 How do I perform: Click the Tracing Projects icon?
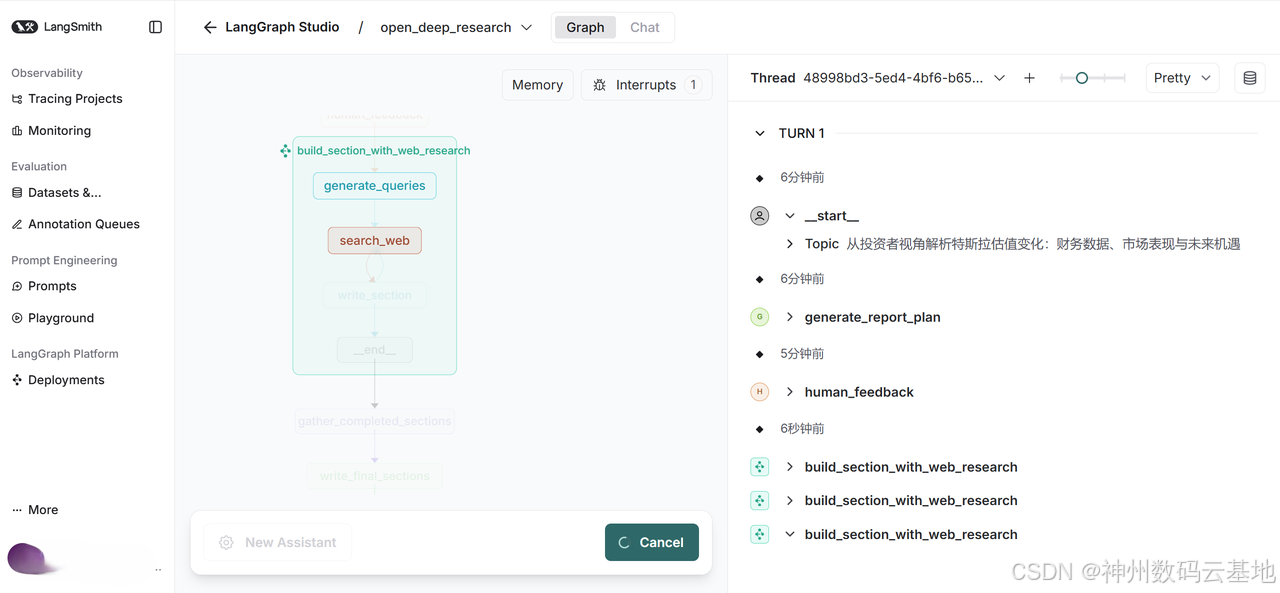coord(17,99)
